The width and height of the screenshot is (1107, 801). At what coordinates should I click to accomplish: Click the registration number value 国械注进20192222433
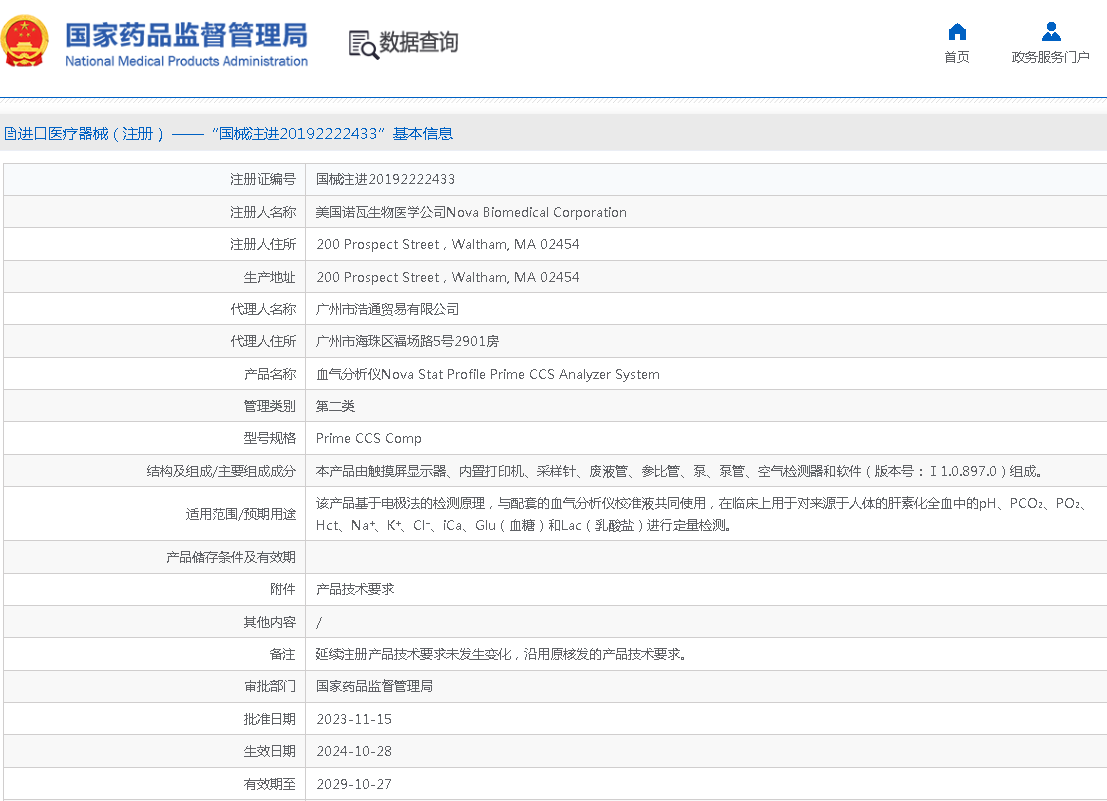pos(385,179)
